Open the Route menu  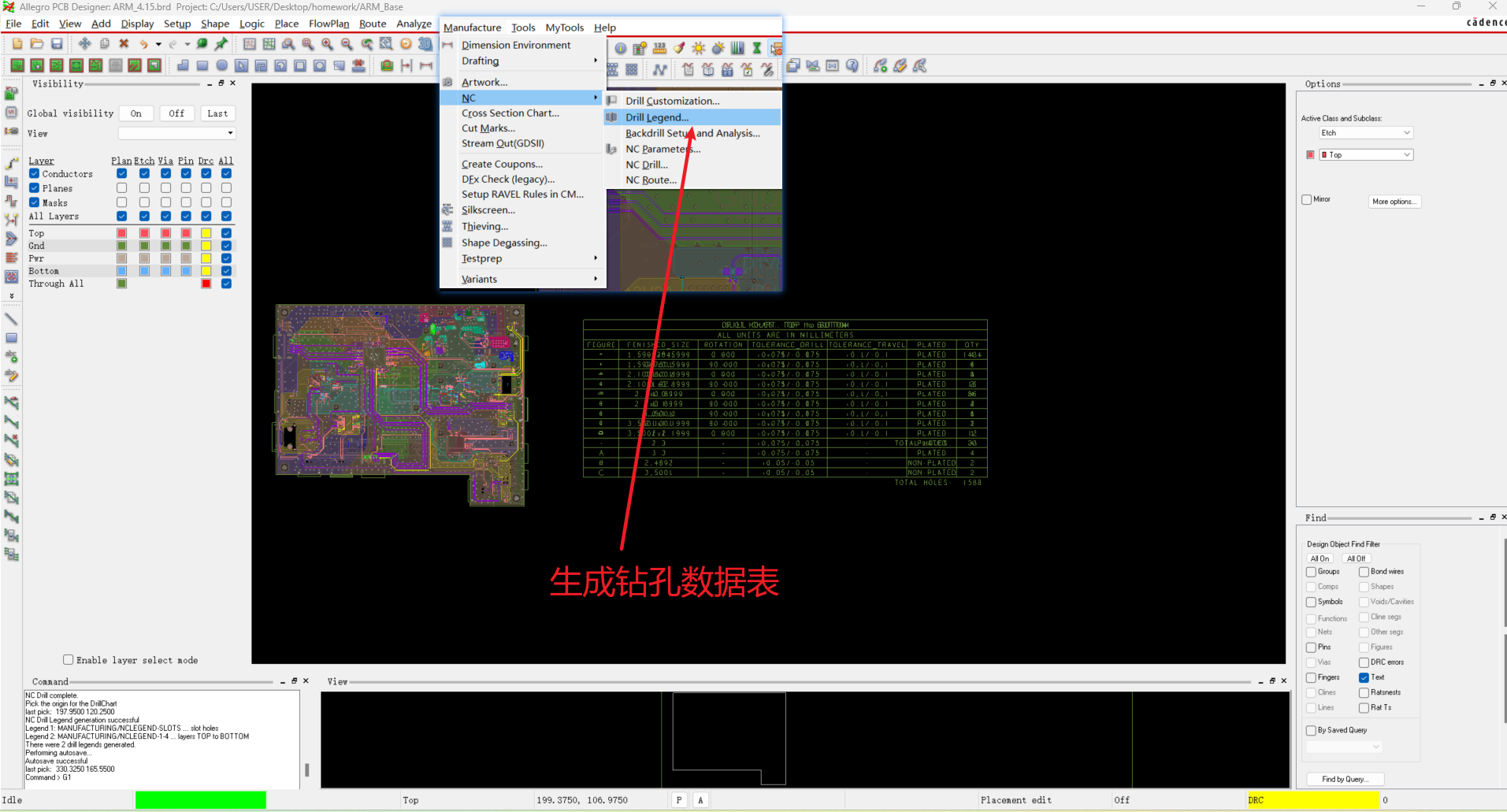pos(373,24)
